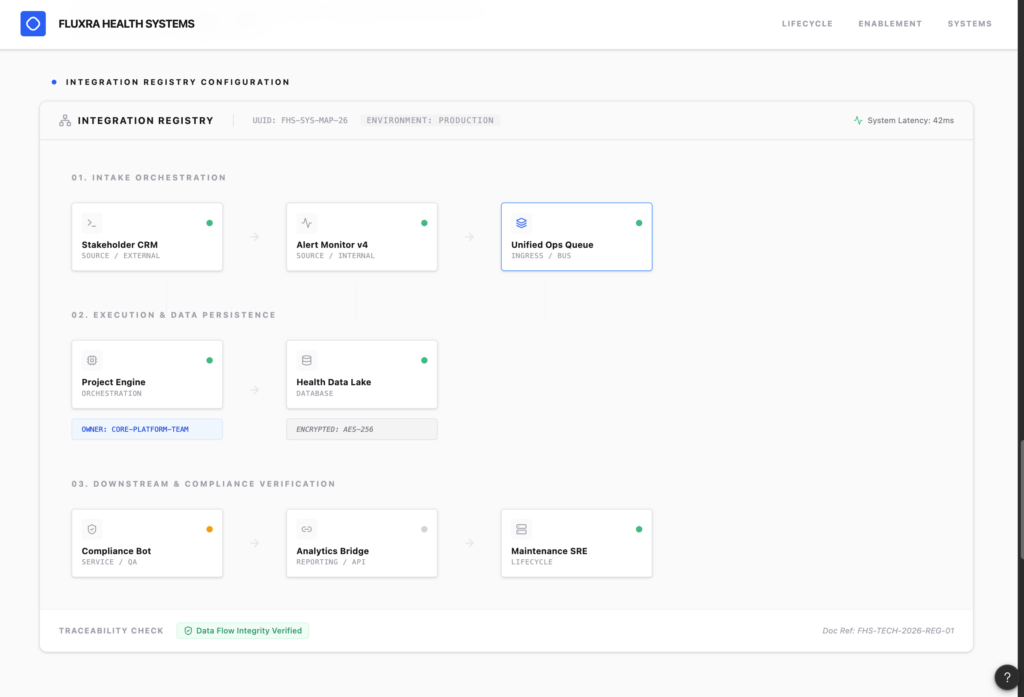The image size is (1024, 697).
Task: Click the OWNER: CORE-PLATFORM-TEAM tag
Action: (x=147, y=429)
